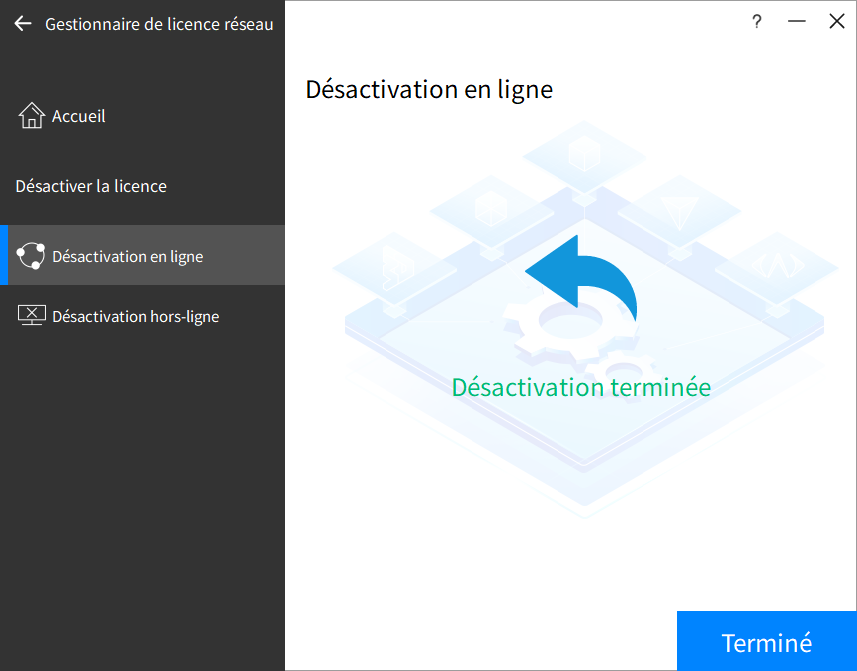
Task: Click the blue curved undo arrow illustration
Action: [x=582, y=278]
